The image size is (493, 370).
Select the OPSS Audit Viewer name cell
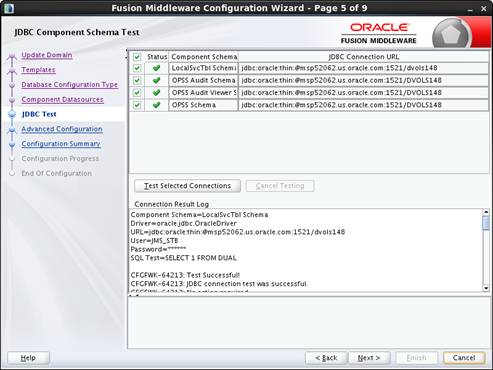204,93
